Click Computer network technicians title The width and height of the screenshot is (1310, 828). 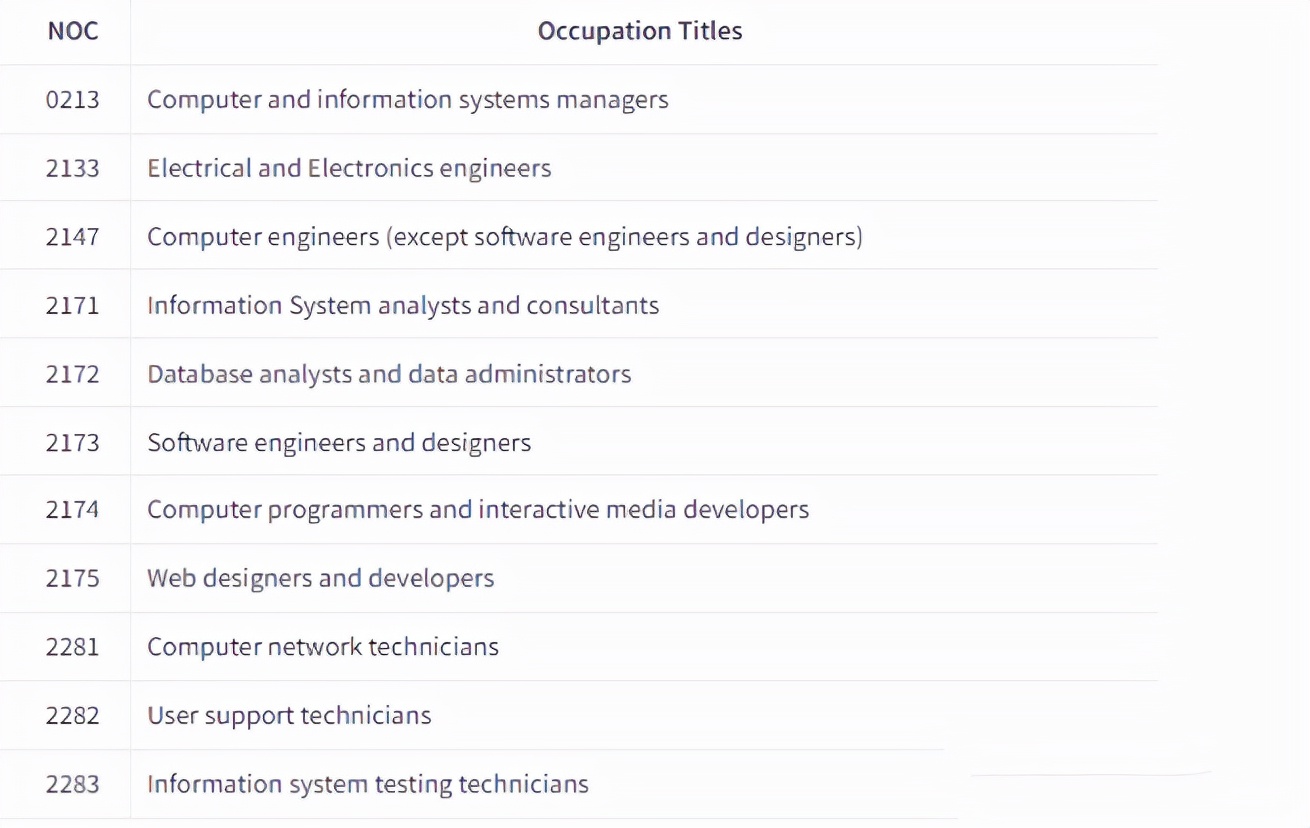(322, 647)
